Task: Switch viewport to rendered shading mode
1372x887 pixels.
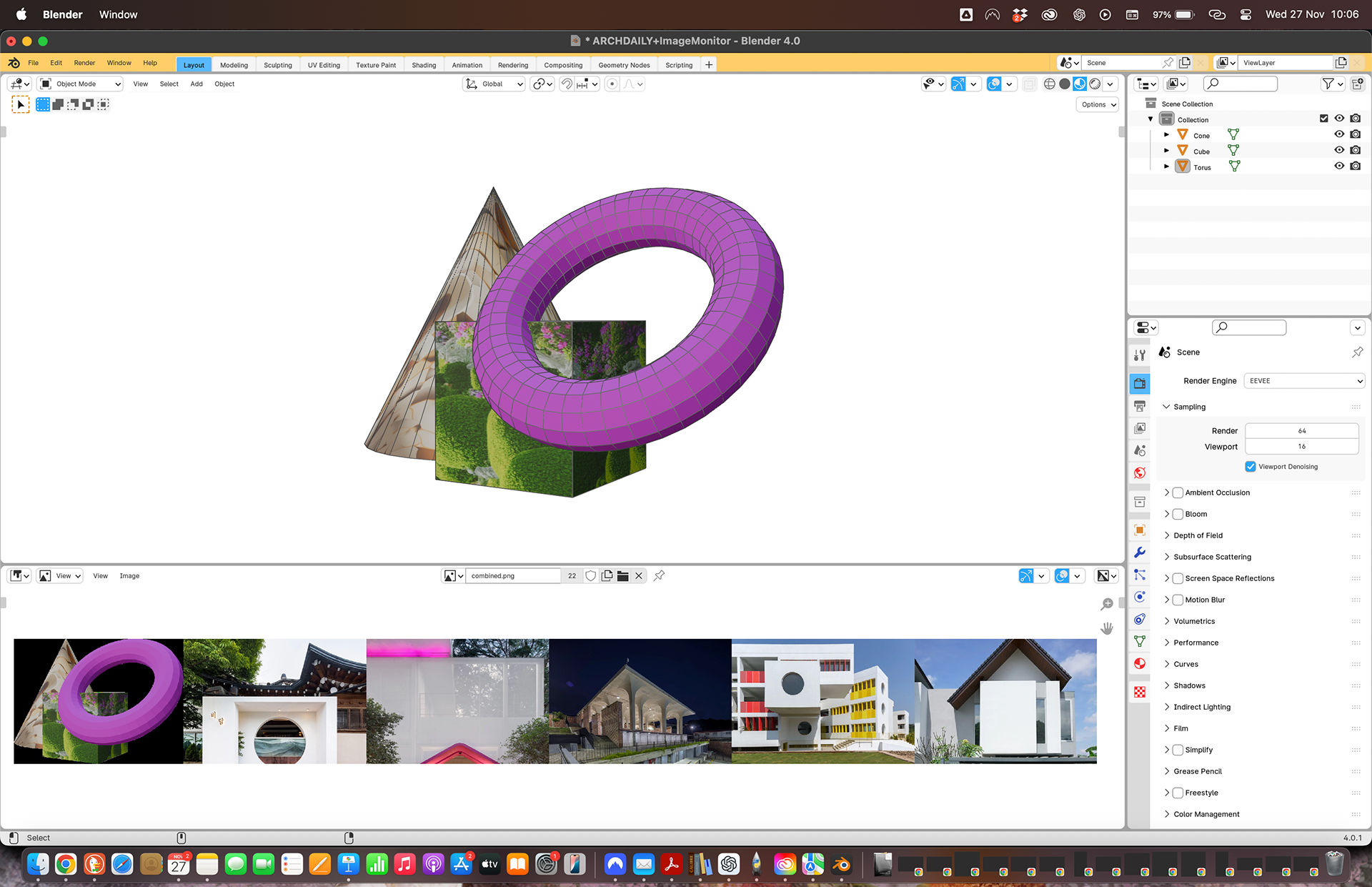Action: tap(1095, 84)
